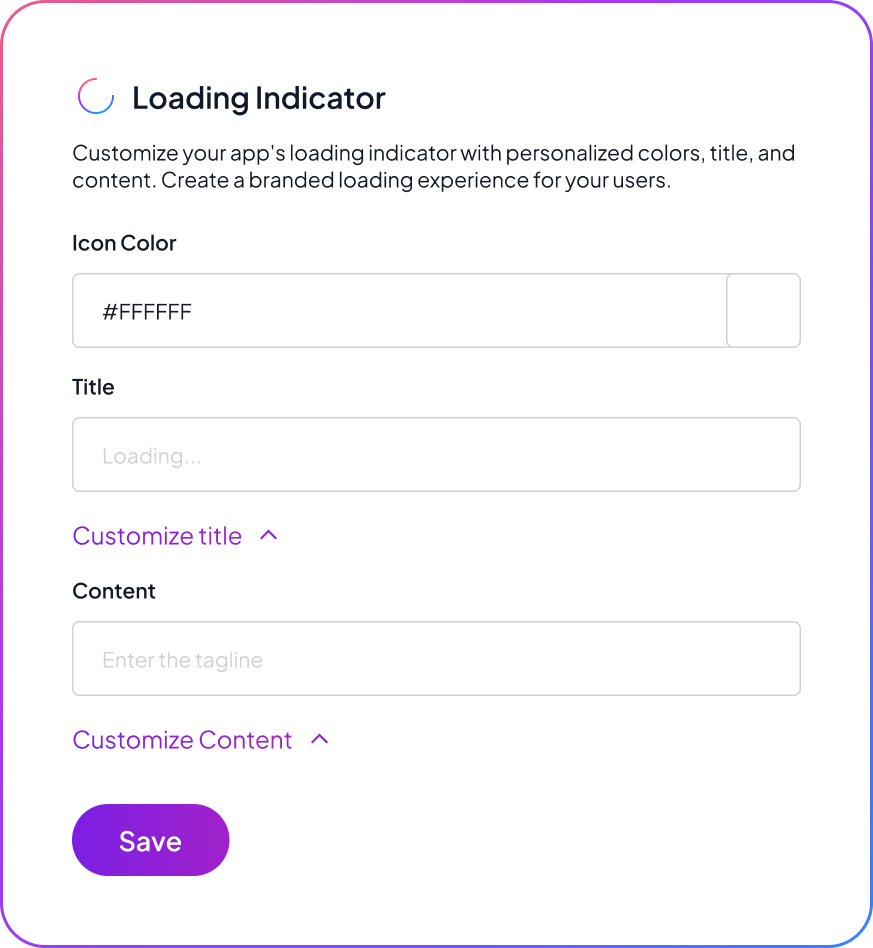The height and width of the screenshot is (948, 873).
Task: Click the "Loading..." placeholder text
Action: (x=151, y=456)
